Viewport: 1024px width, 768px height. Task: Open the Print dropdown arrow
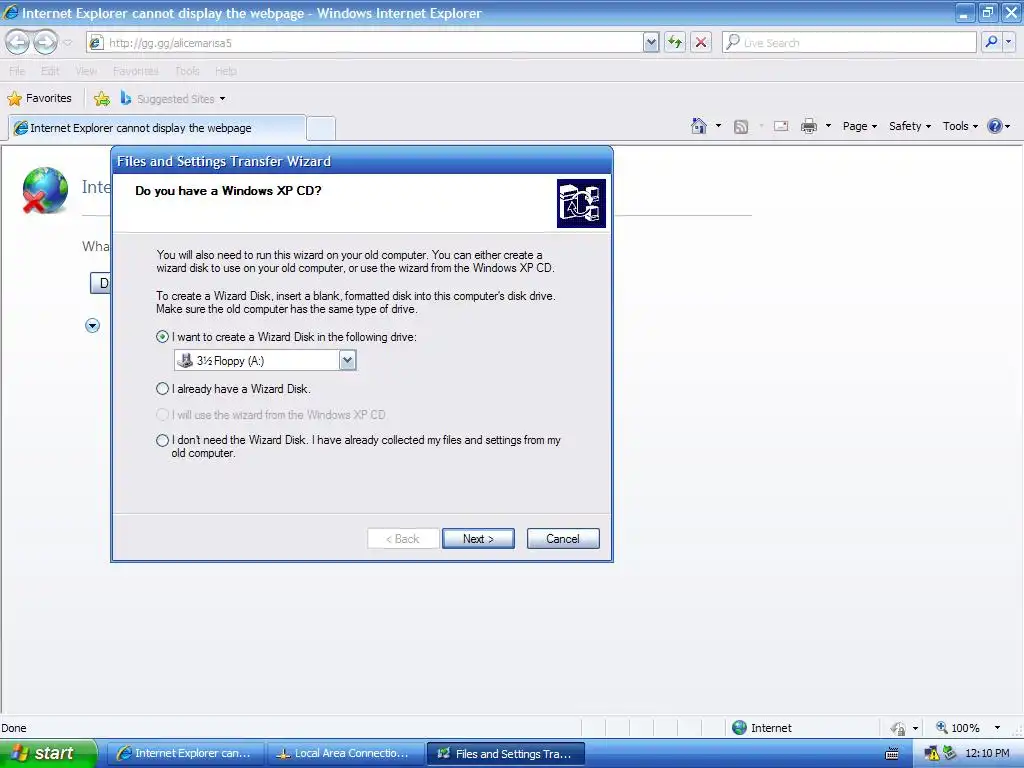tap(828, 126)
